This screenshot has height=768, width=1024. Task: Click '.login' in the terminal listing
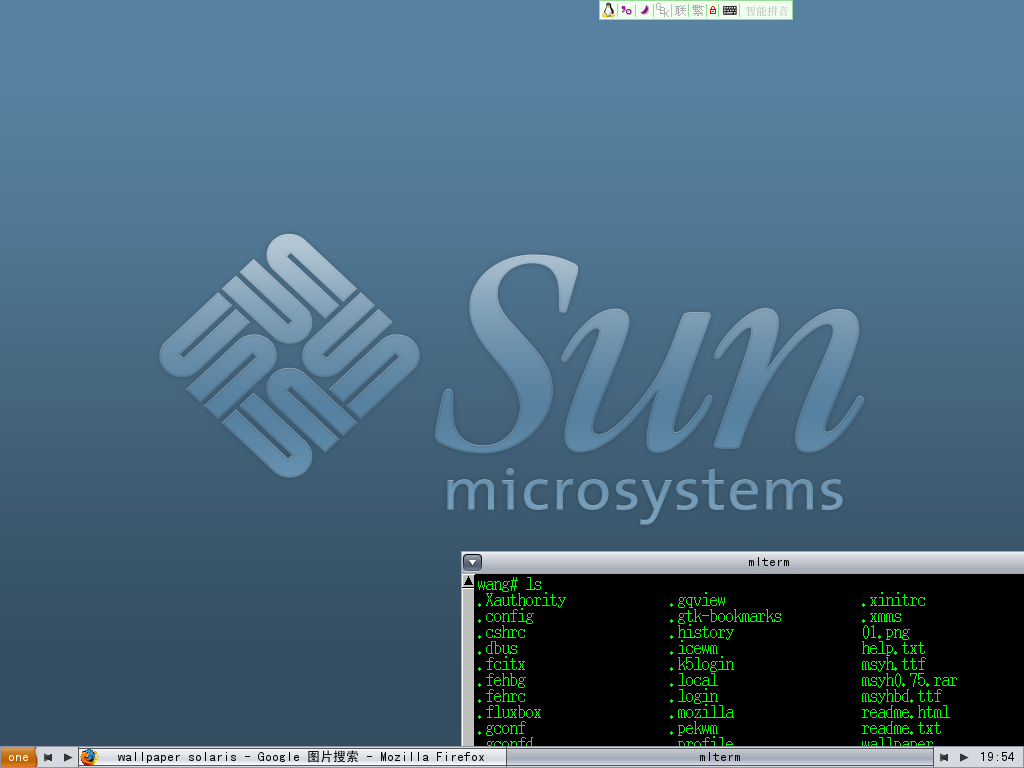pyautogui.click(x=694, y=696)
